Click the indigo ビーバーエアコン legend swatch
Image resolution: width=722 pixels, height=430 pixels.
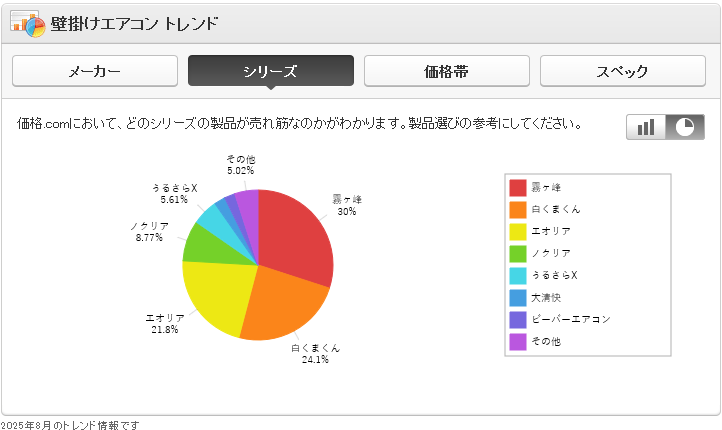click(518, 320)
